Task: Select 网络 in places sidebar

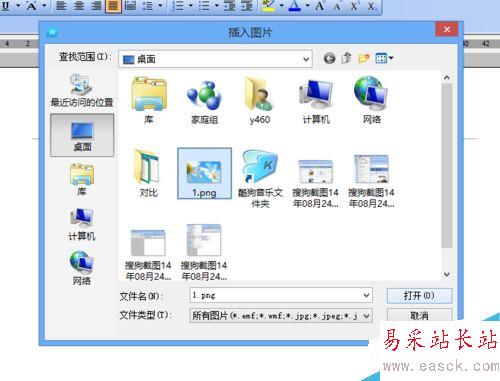Action: tap(82, 268)
